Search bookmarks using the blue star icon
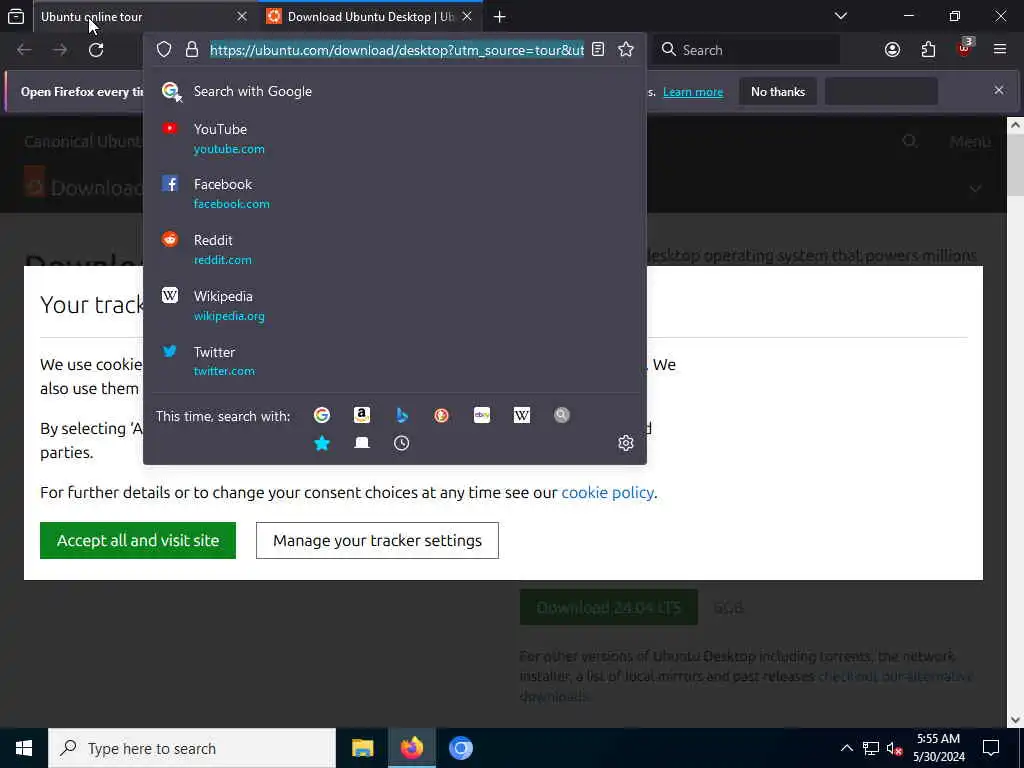 click(322, 443)
